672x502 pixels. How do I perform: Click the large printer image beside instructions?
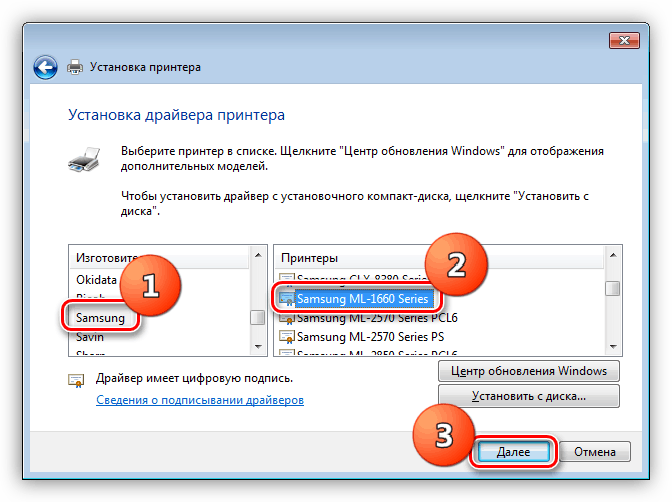click(84, 159)
